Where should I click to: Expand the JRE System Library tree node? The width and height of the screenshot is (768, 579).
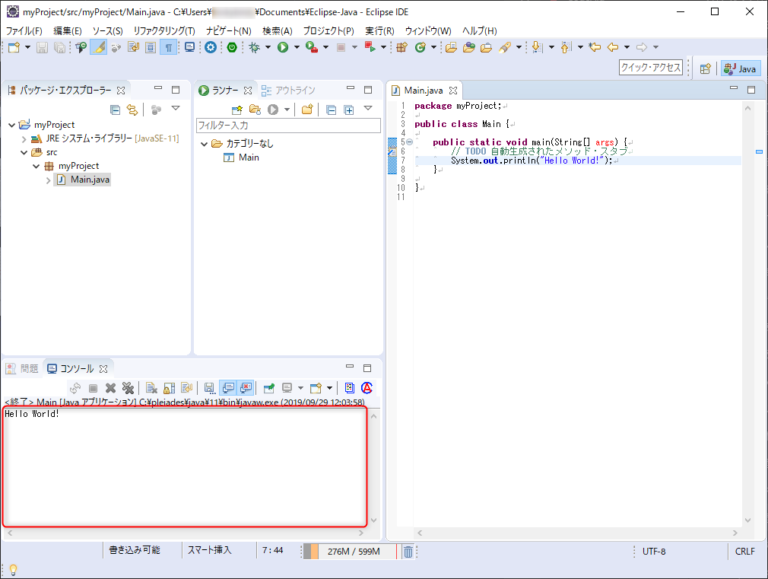point(23,138)
